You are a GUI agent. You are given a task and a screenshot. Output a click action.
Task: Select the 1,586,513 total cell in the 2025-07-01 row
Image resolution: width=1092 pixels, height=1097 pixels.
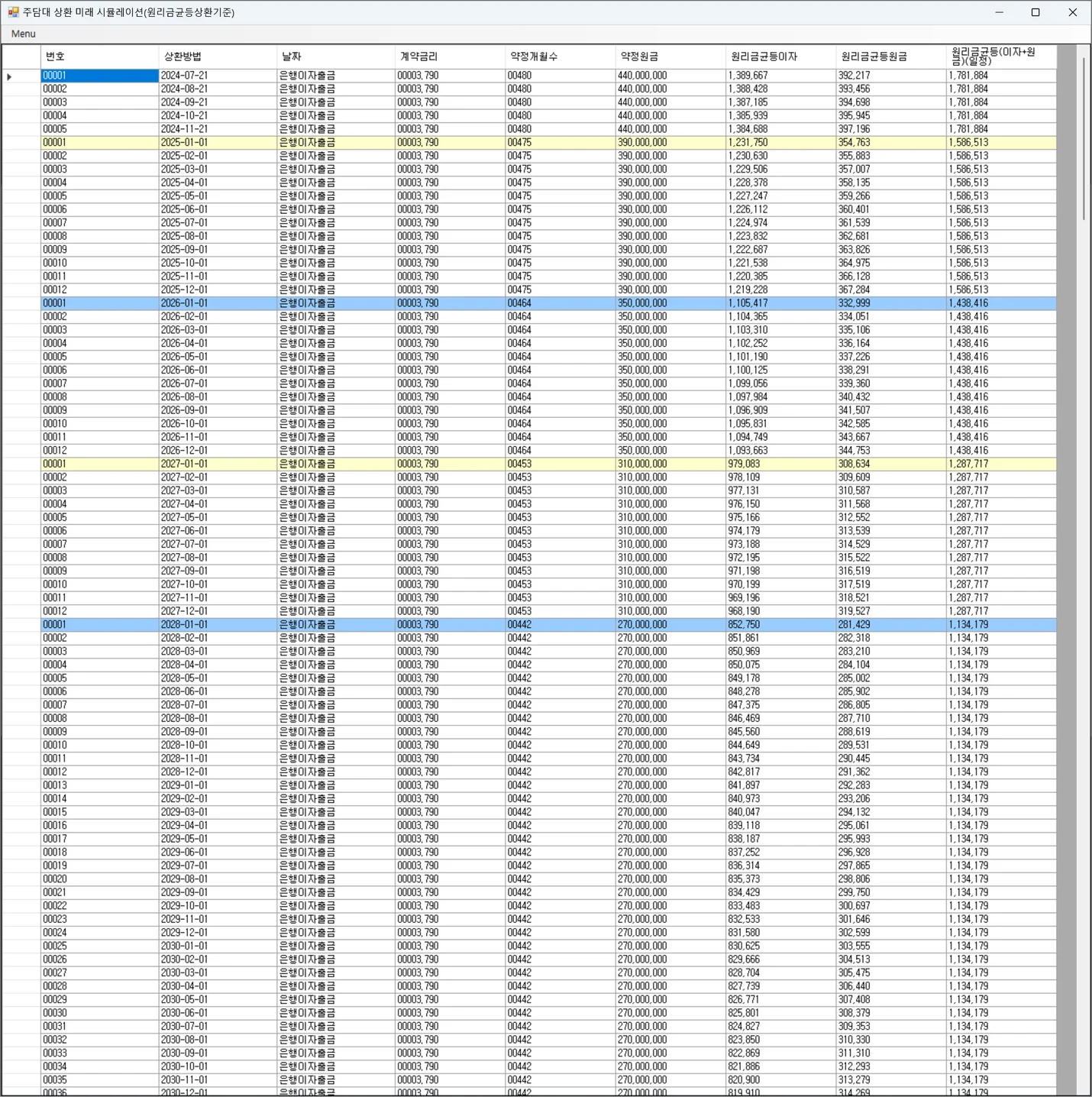[x=1001, y=223]
